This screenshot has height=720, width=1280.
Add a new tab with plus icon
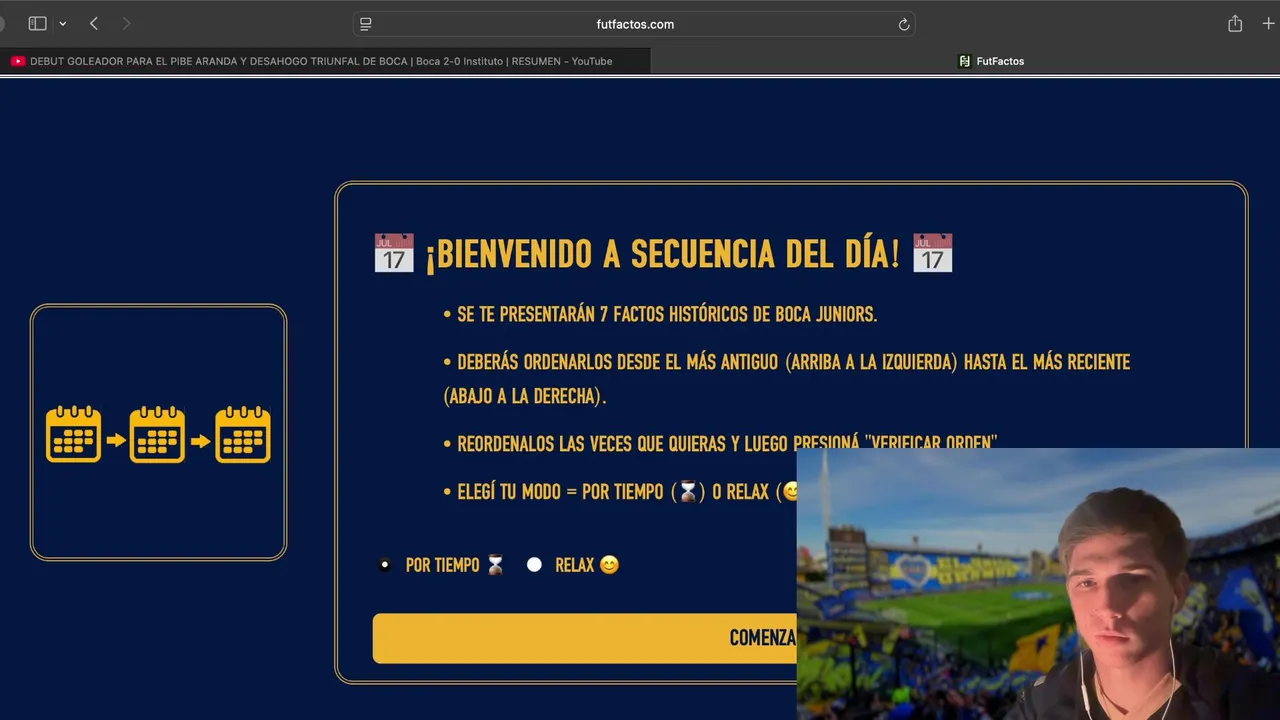[x=1268, y=23]
